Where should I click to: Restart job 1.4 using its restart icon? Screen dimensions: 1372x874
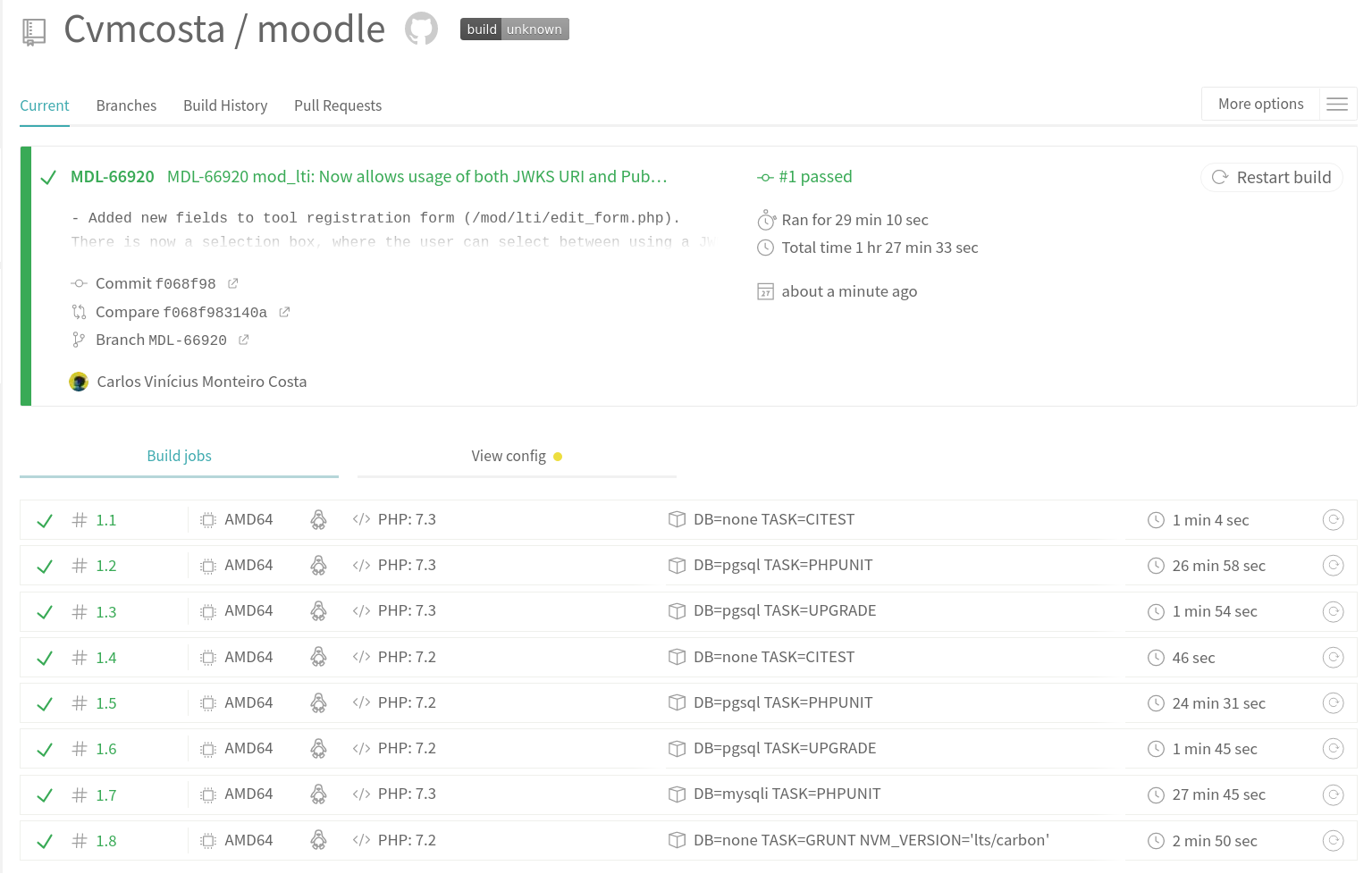pyautogui.click(x=1333, y=658)
